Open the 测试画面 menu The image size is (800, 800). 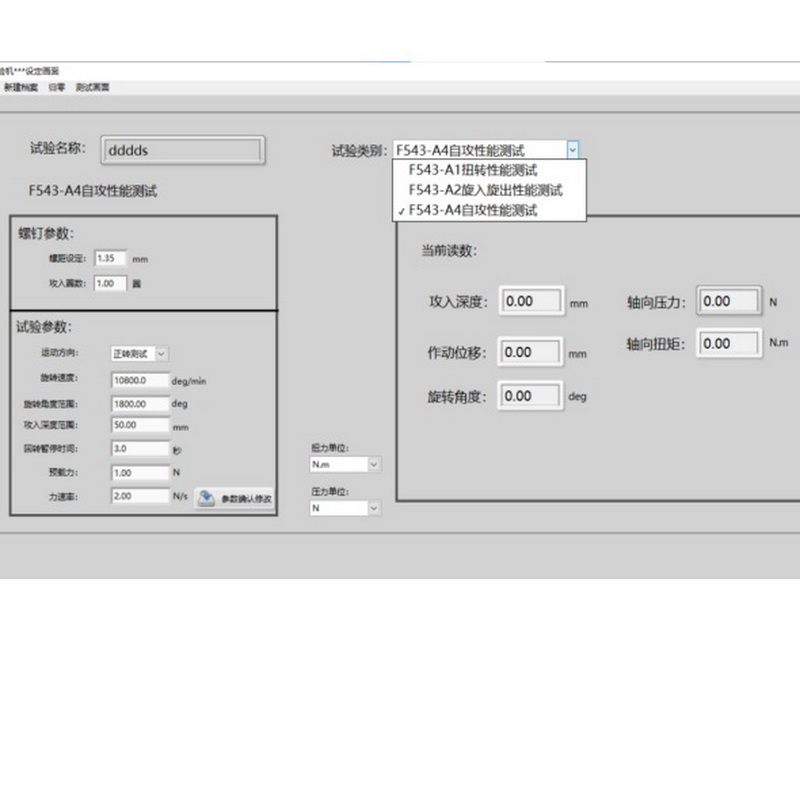93,88
